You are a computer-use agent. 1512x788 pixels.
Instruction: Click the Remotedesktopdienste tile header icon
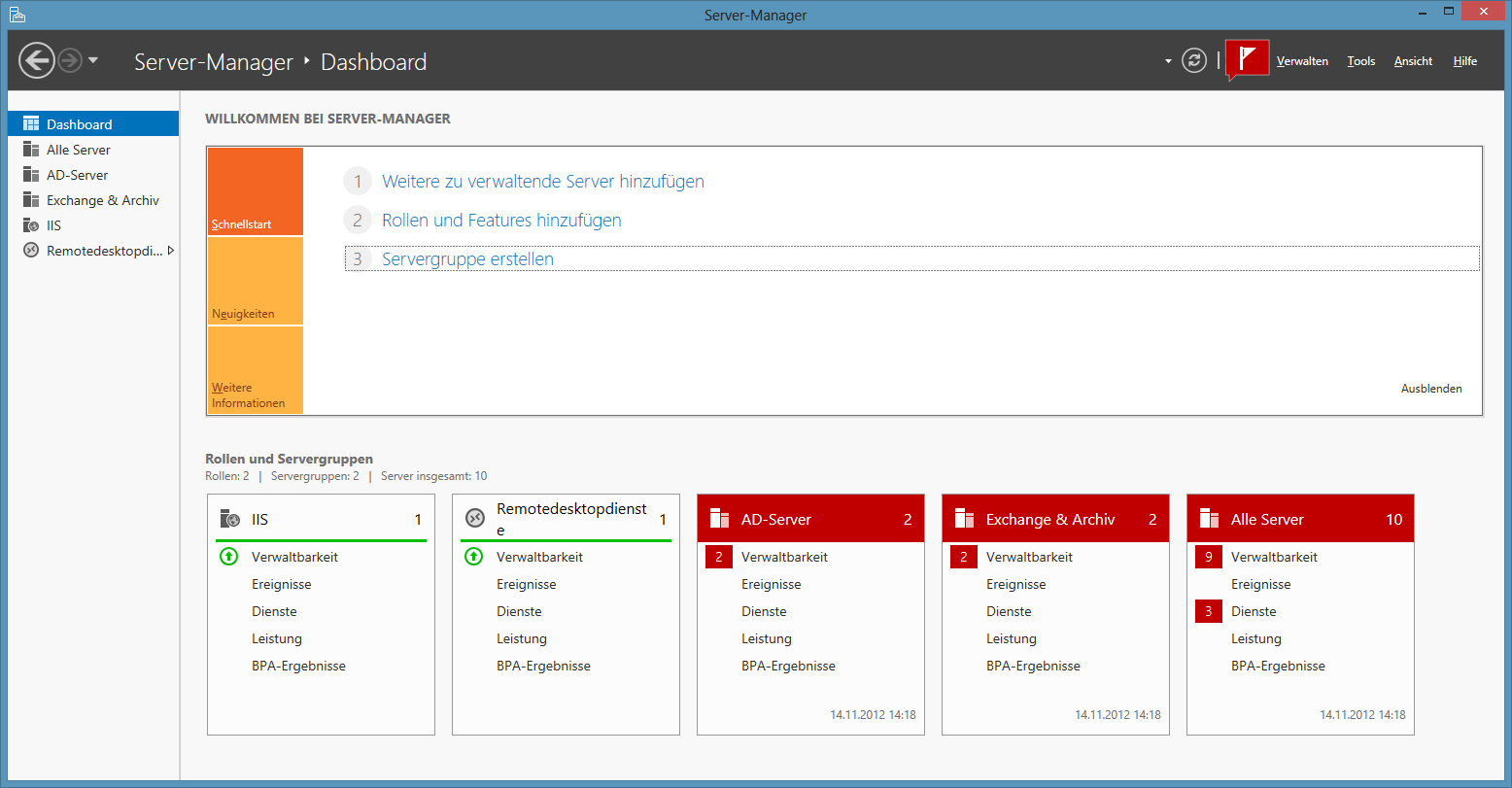[x=474, y=519]
